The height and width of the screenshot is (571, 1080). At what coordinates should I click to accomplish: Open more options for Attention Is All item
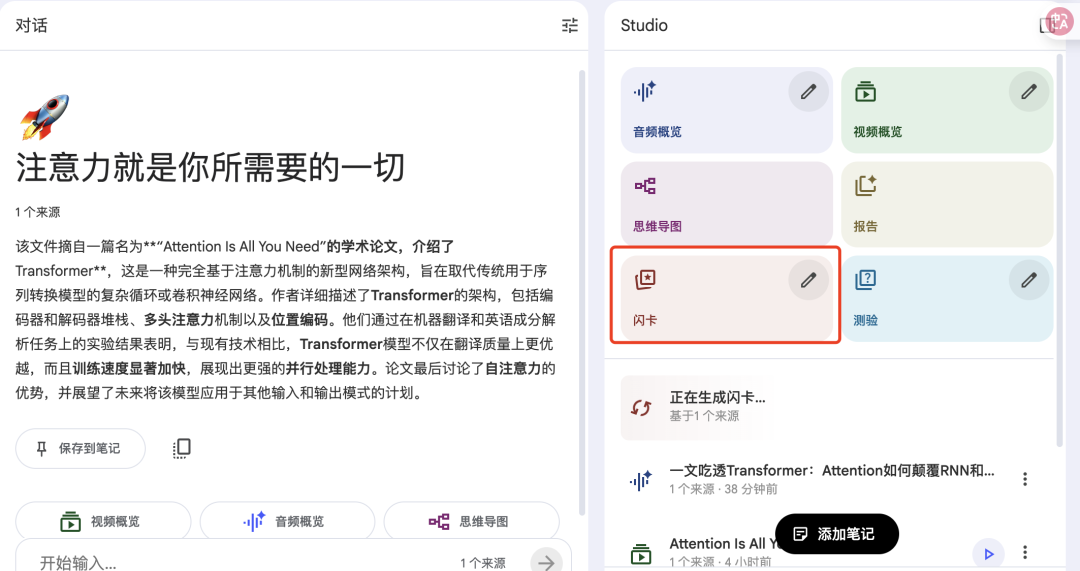pos(1025,552)
